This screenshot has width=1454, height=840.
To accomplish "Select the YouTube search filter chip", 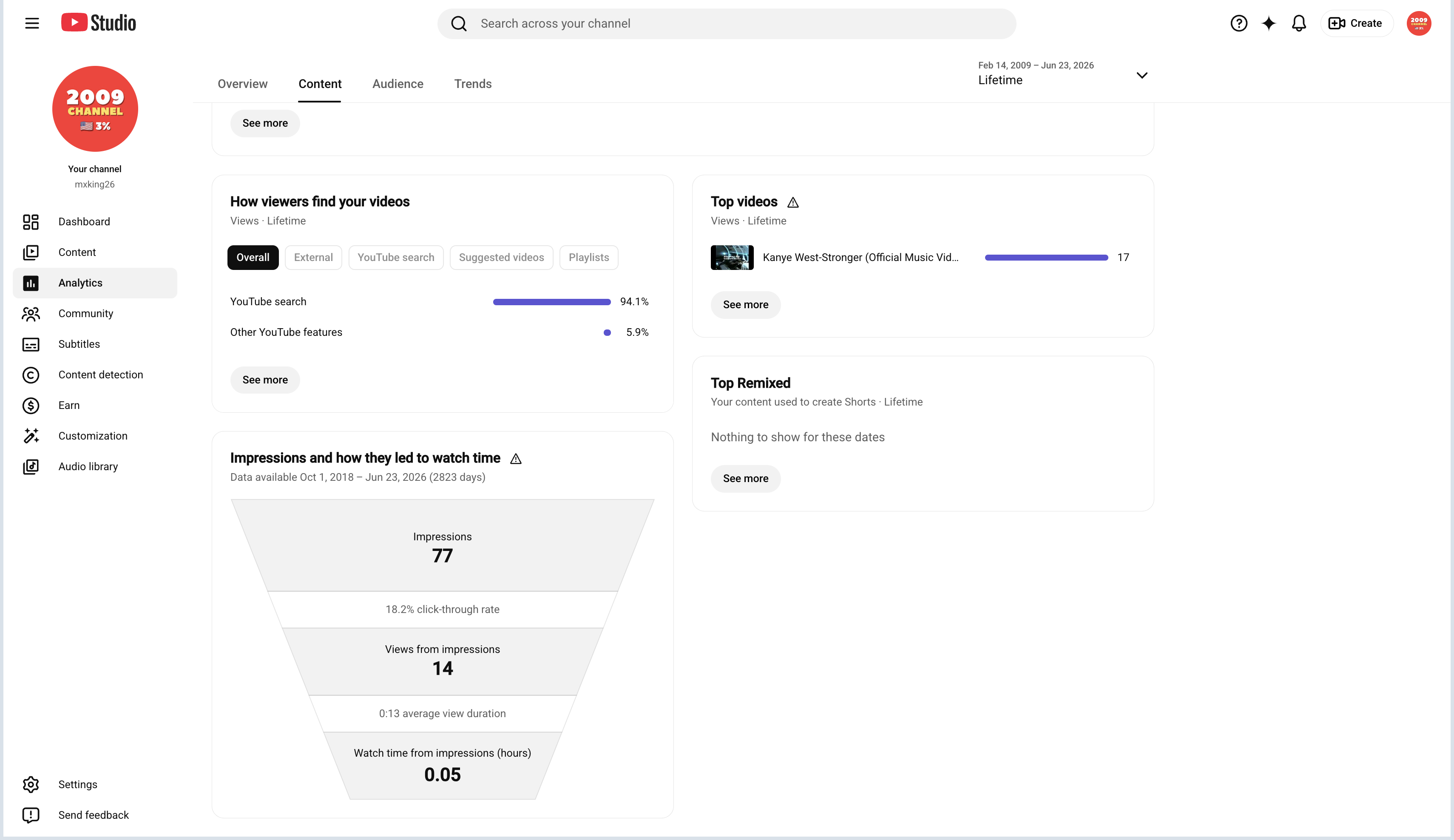I will pos(396,257).
